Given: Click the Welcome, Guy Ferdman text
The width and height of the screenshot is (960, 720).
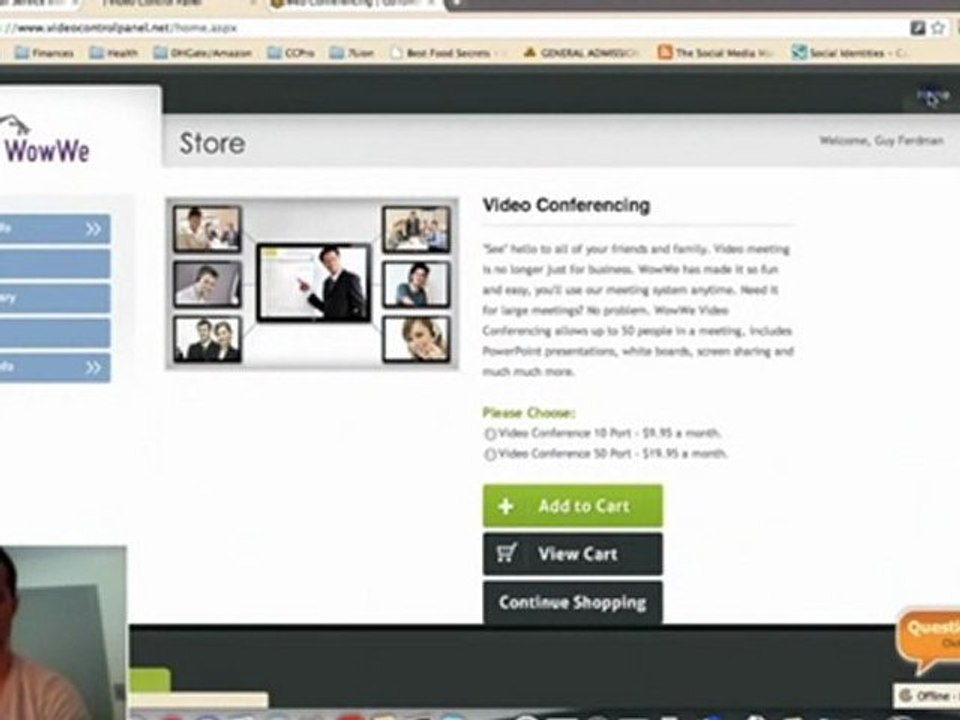Looking at the screenshot, I should point(882,141).
